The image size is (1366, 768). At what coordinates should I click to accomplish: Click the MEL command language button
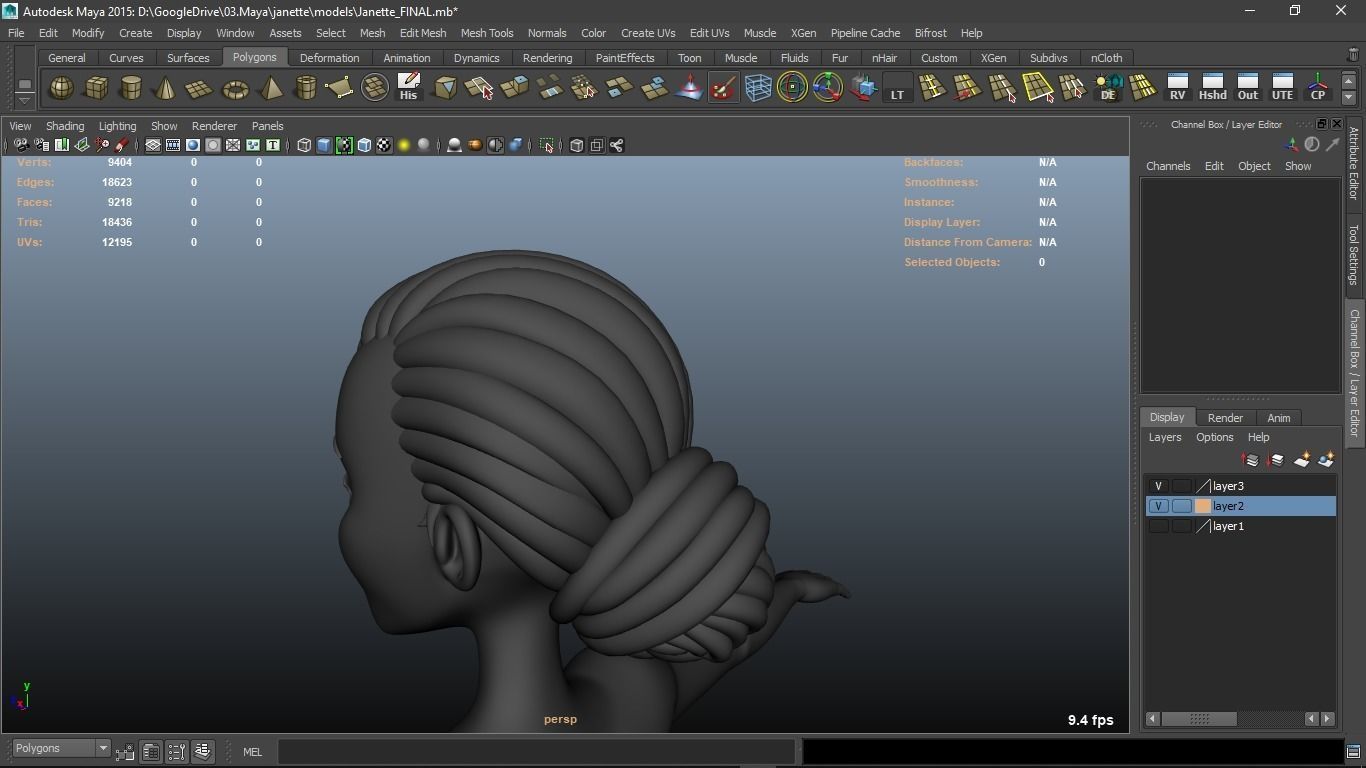[x=252, y=752]
